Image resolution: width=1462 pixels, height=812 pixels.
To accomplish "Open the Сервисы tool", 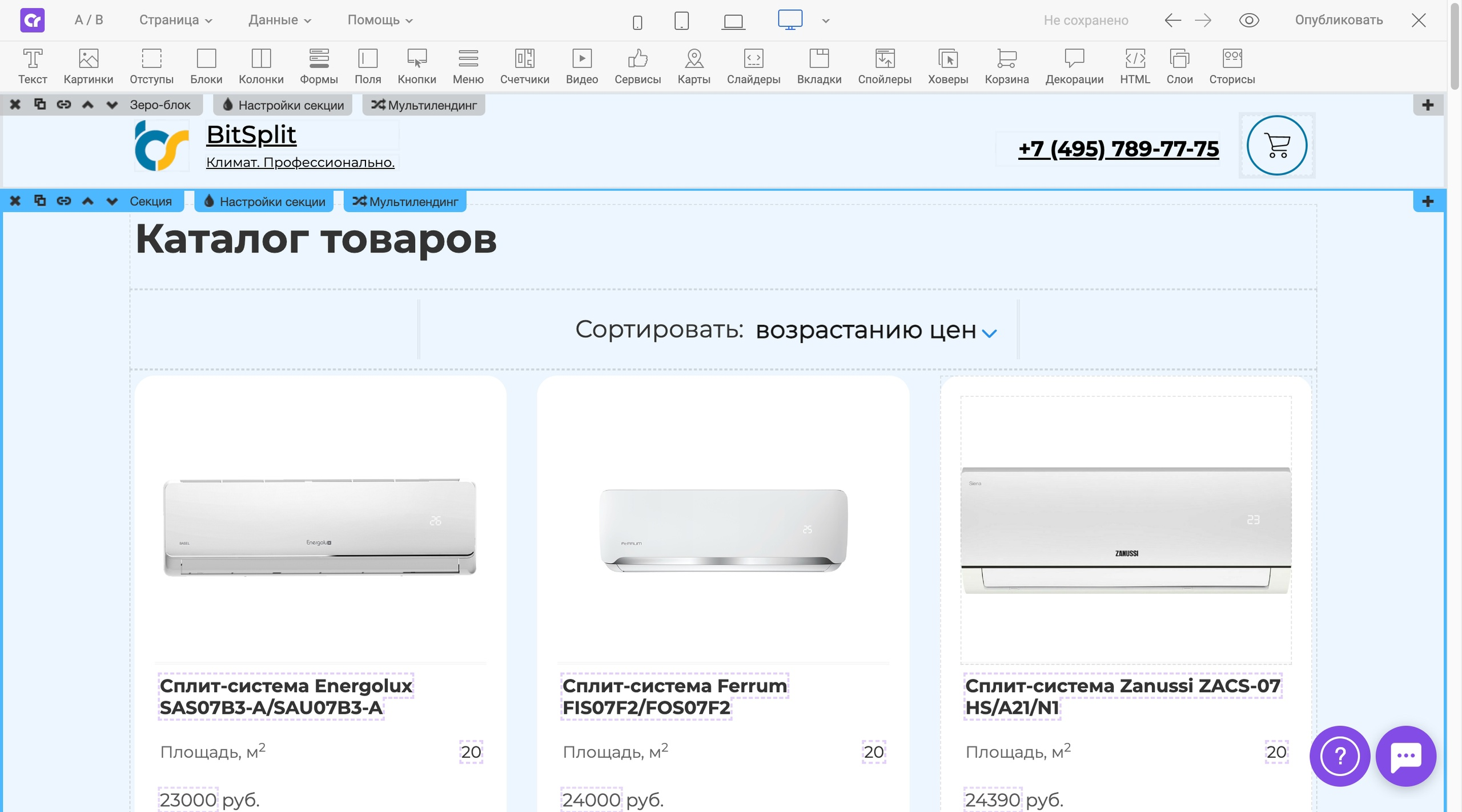I will tap(638, 66).
